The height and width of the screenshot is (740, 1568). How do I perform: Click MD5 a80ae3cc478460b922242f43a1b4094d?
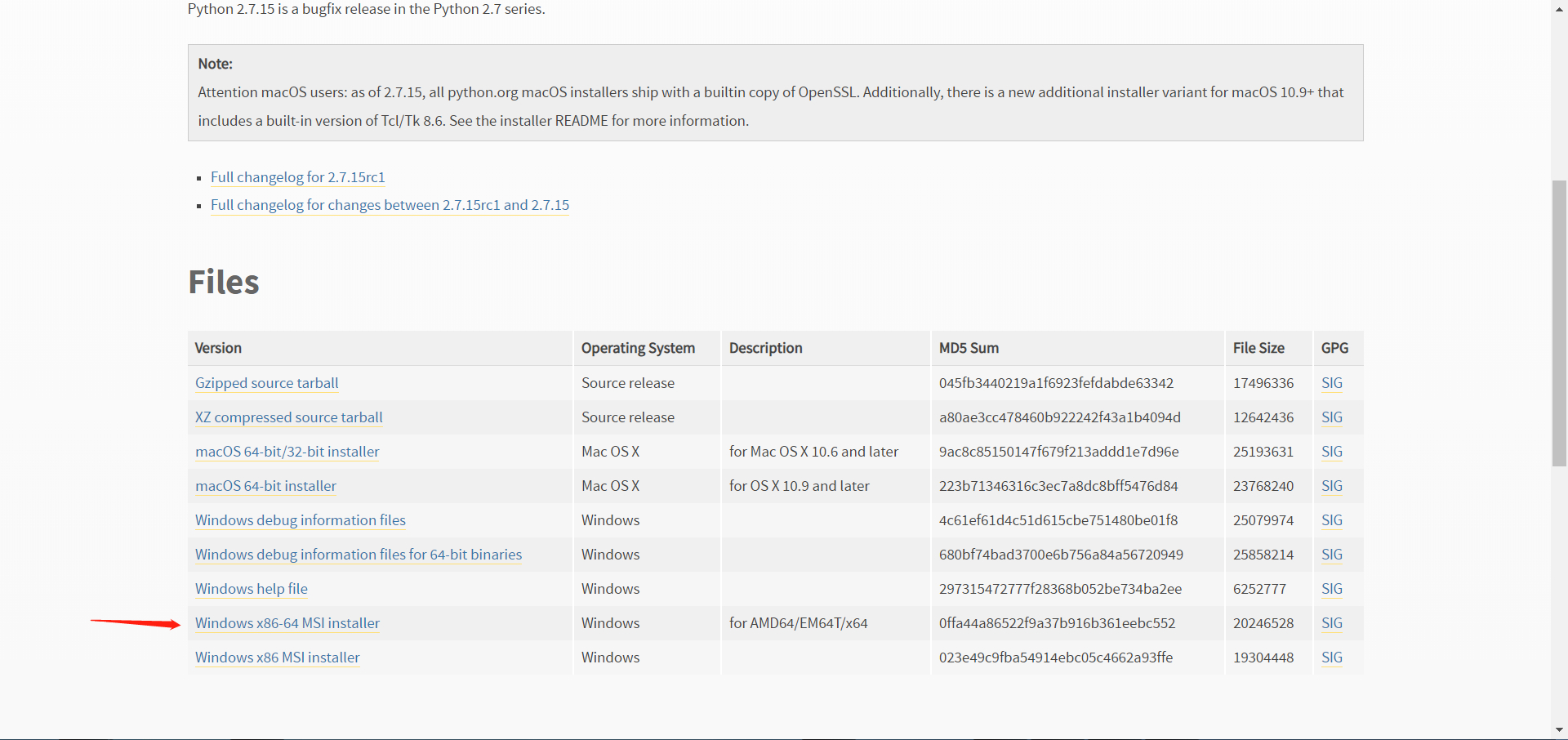[x=1060, y=417]
